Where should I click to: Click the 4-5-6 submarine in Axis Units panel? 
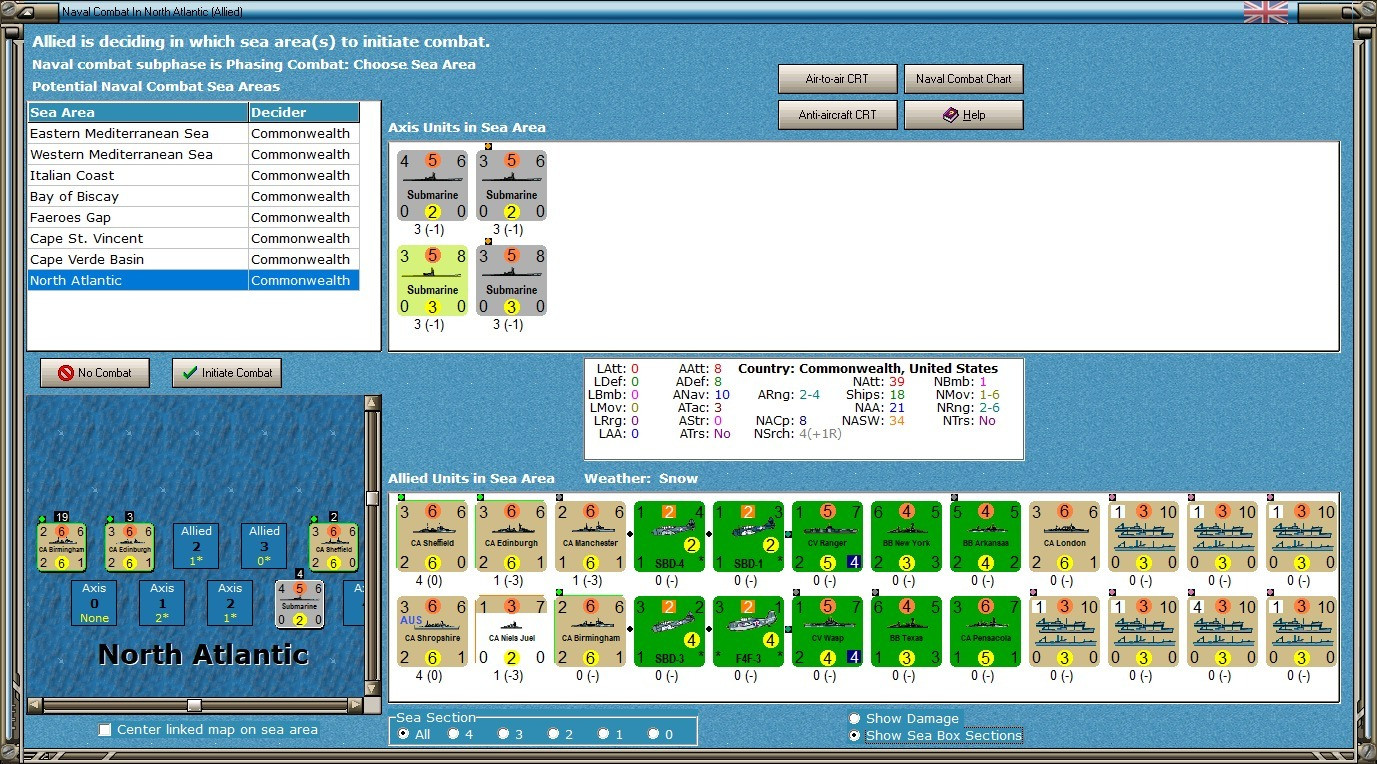coord(432,186)
